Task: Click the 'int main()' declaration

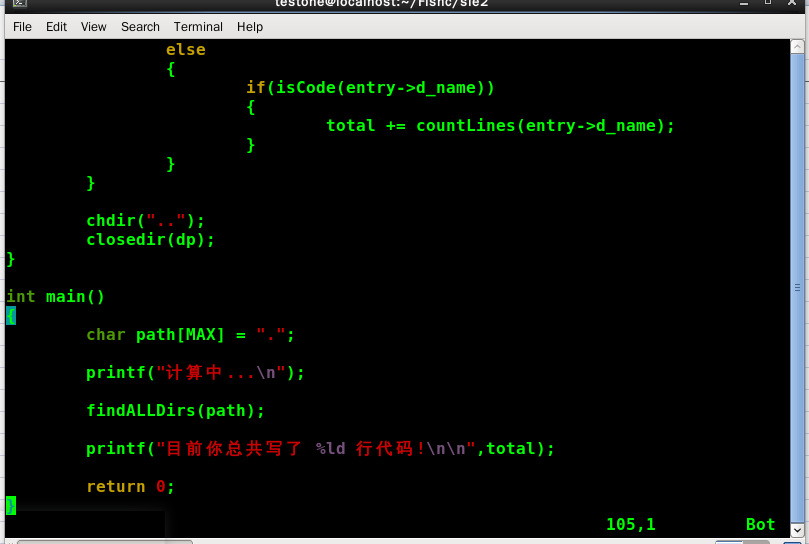Action: (55, 297)
